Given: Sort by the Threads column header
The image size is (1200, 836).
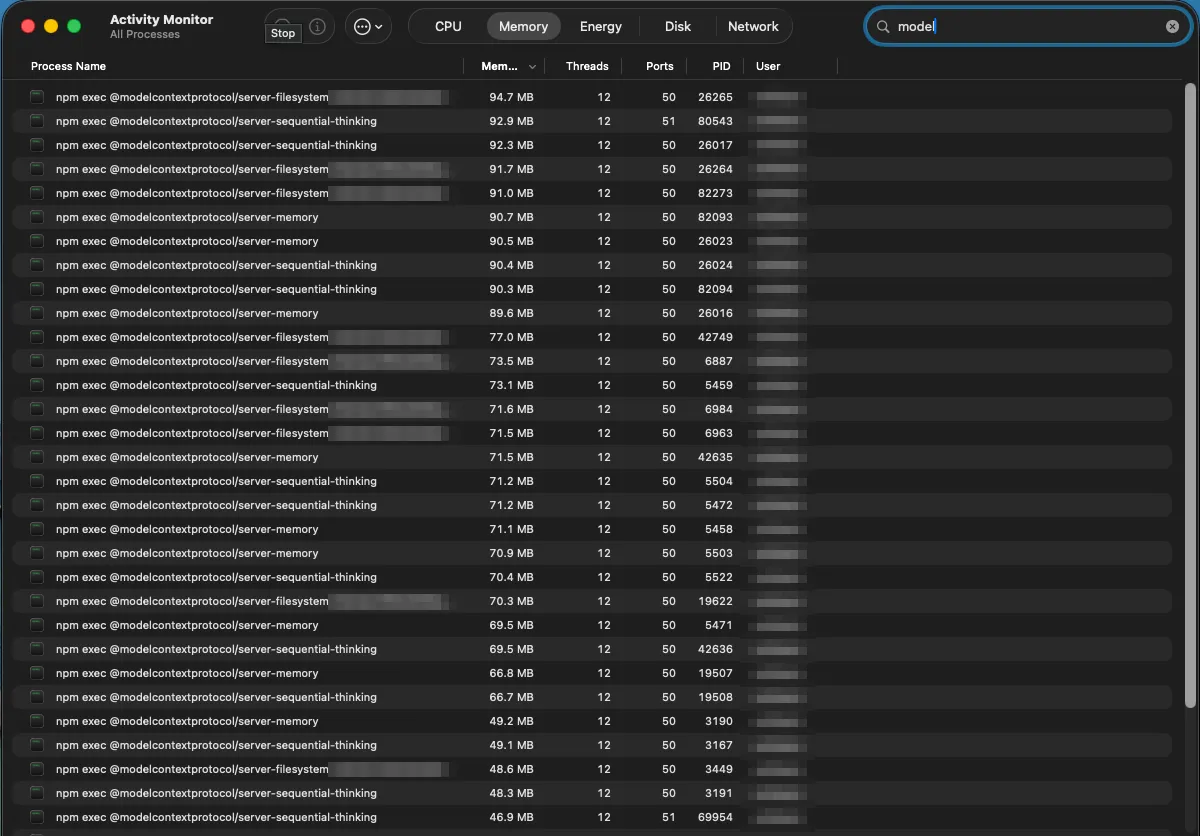Looking at the screenshot, I should [x=587, y=66].
